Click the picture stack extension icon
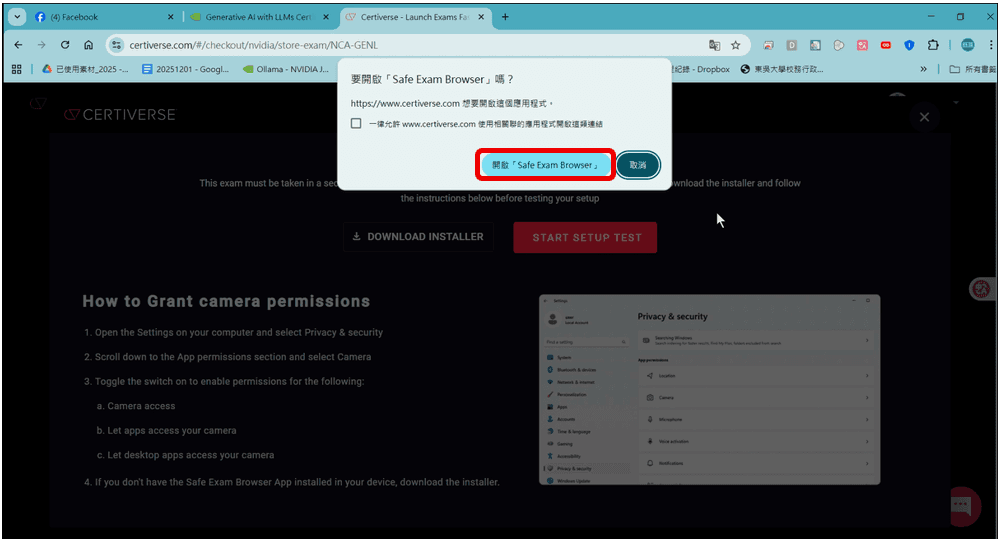 click(768, 45)
